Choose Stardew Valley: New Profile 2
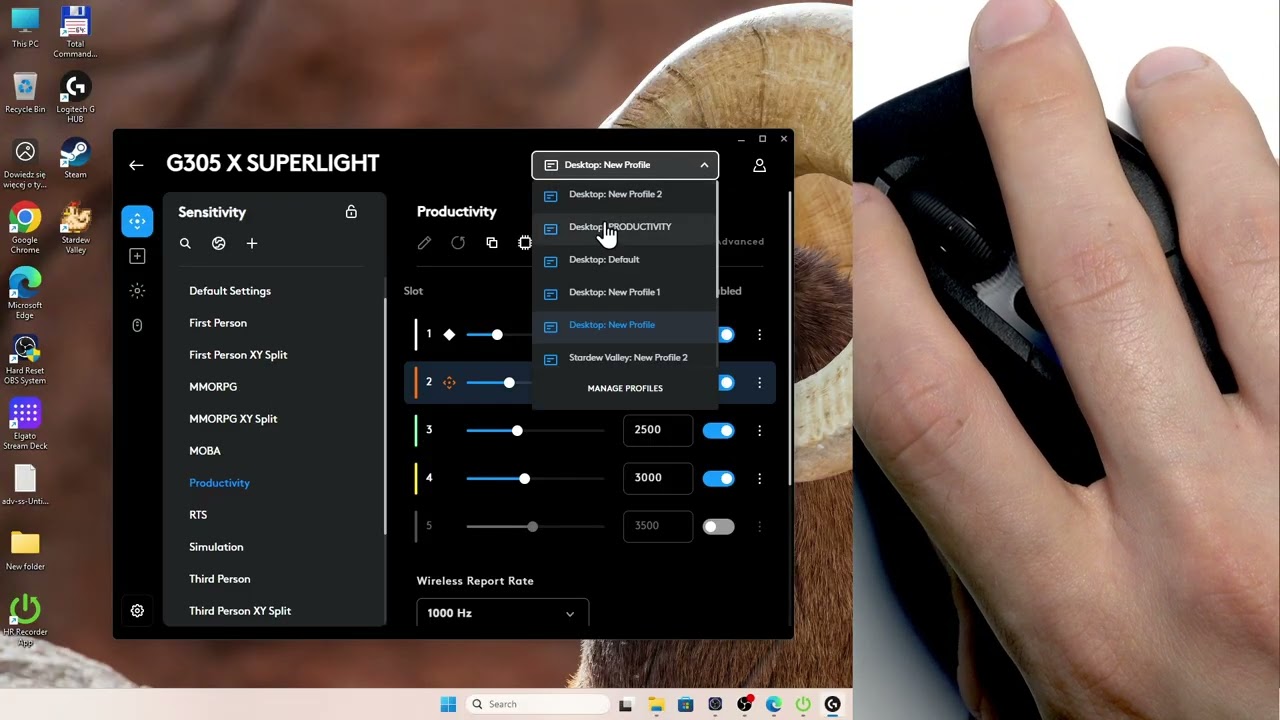 (625, 358)
